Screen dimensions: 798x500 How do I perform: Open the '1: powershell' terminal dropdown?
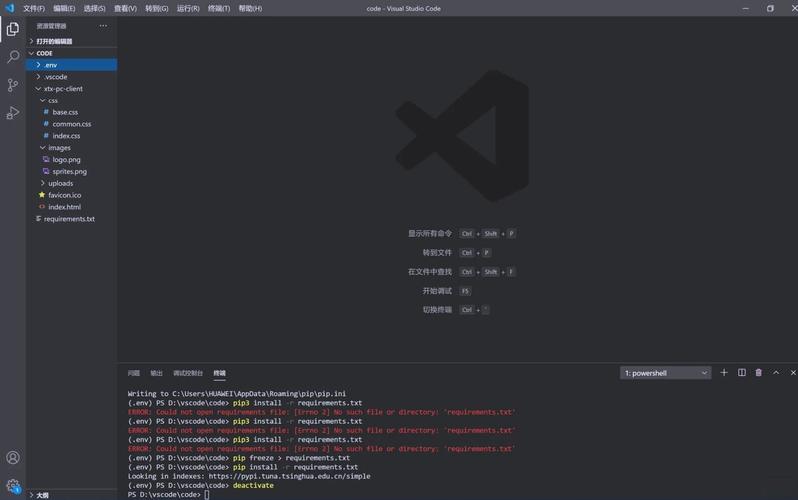coord(666,373)
